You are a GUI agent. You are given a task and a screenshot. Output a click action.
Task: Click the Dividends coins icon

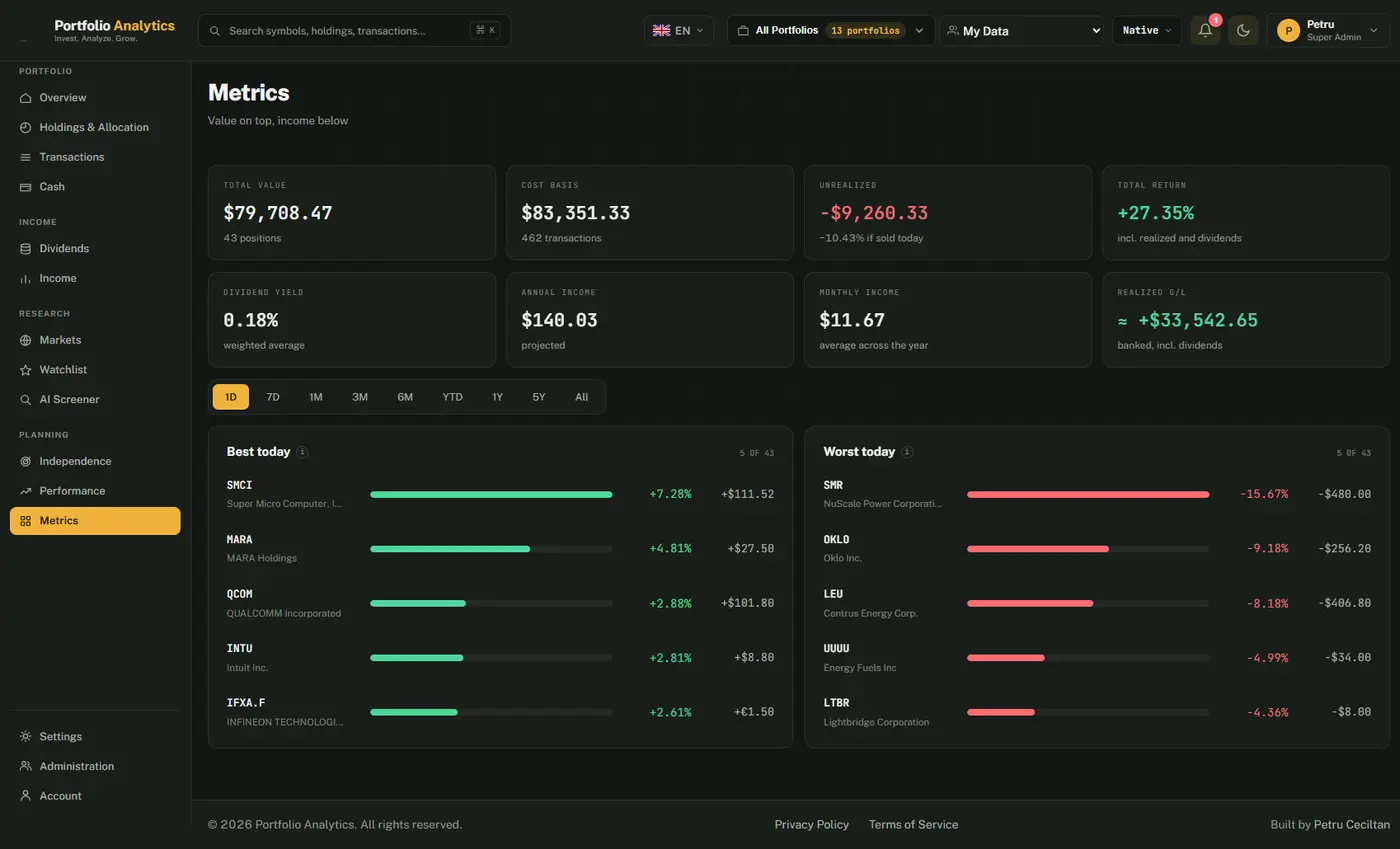click(x=26, y=249)
